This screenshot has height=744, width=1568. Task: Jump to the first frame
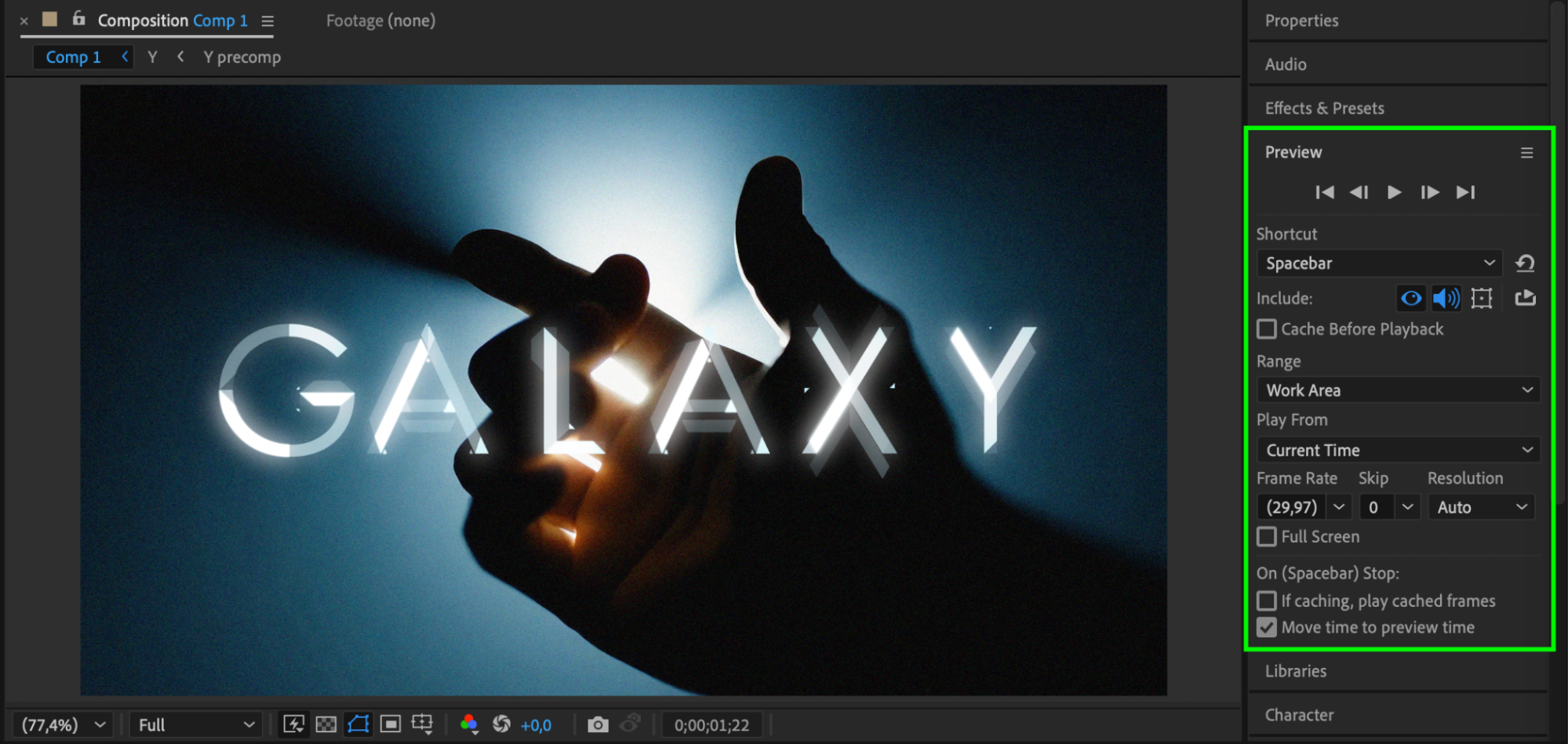pyautogui.click(x=1325, y=192)
